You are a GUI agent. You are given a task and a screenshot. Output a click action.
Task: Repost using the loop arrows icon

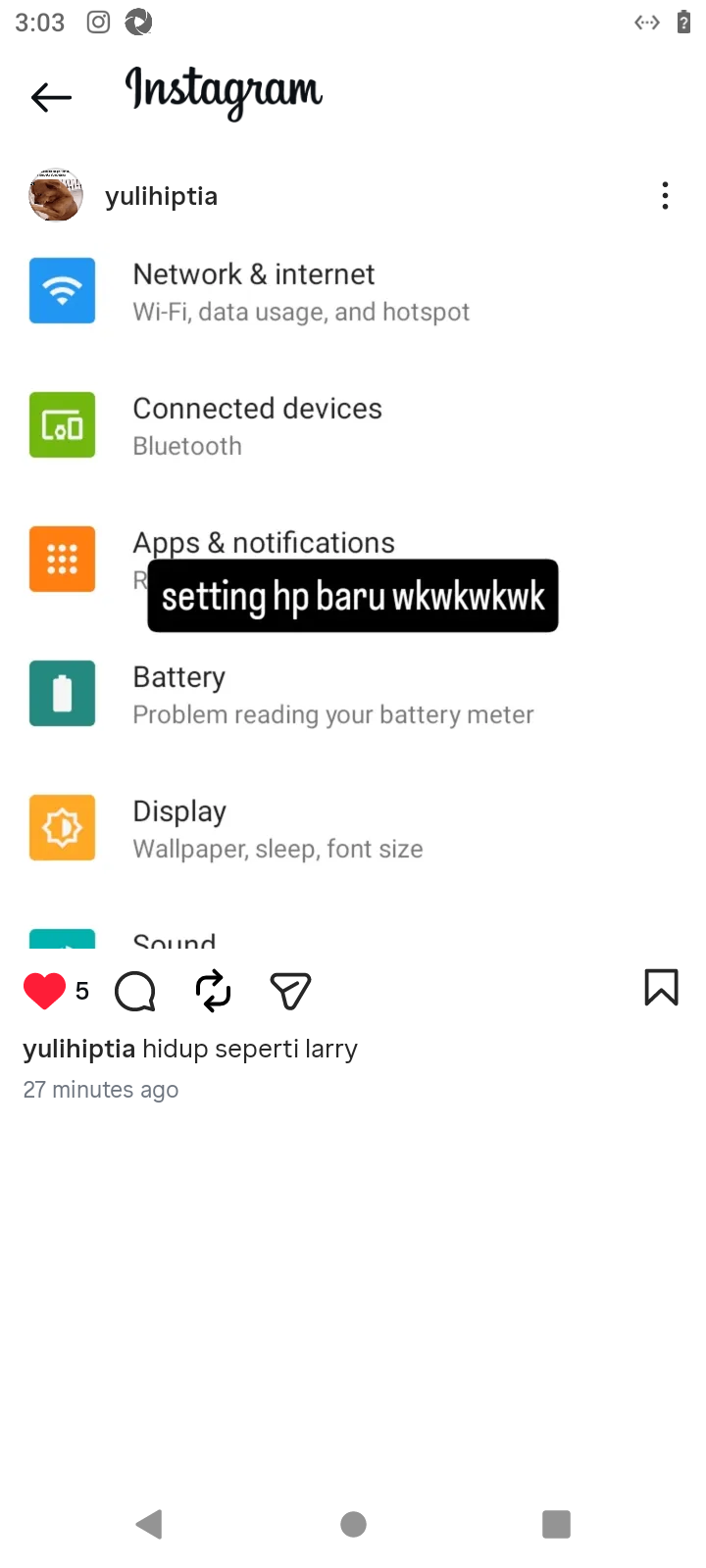[x=213, y=991]
